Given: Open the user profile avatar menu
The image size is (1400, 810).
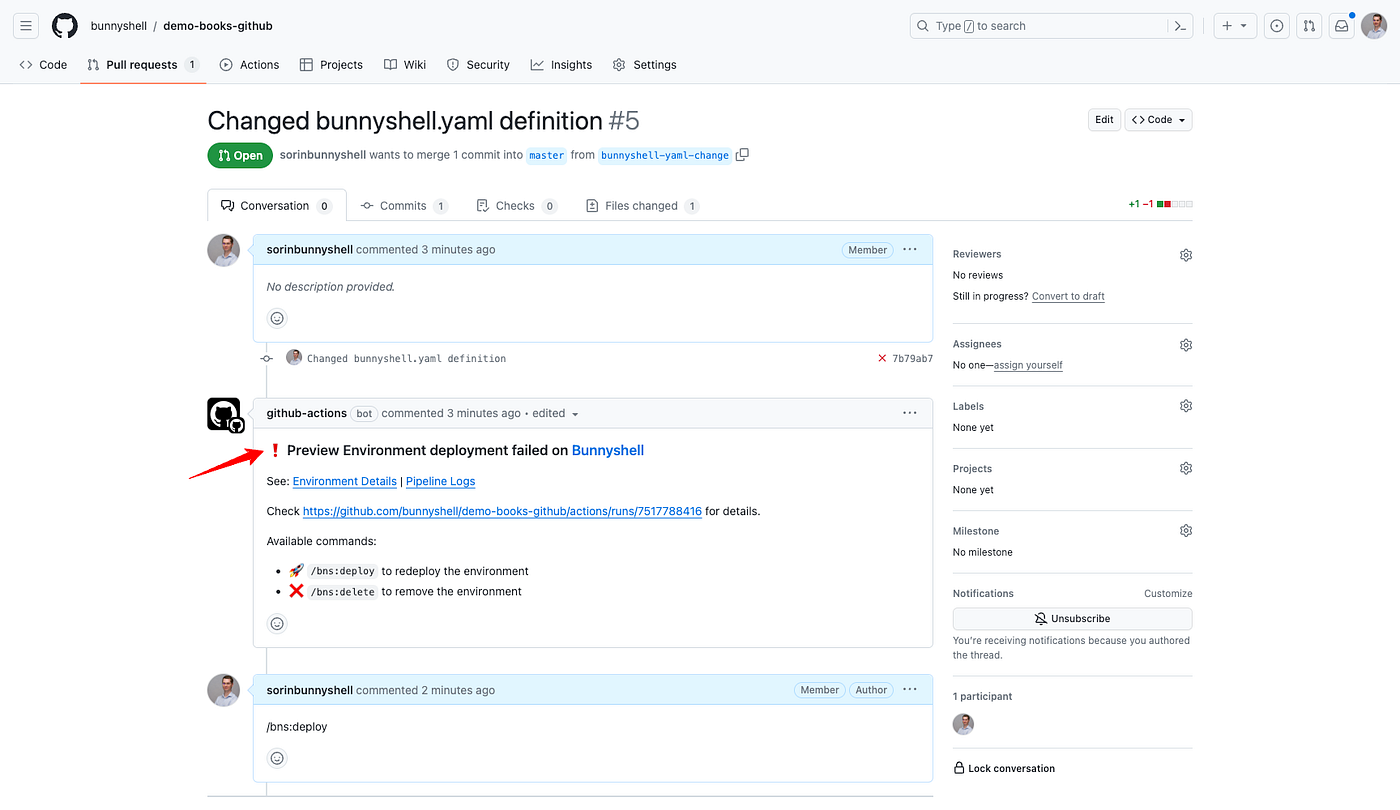Looking at the screenshot, I should (1374, 26).
